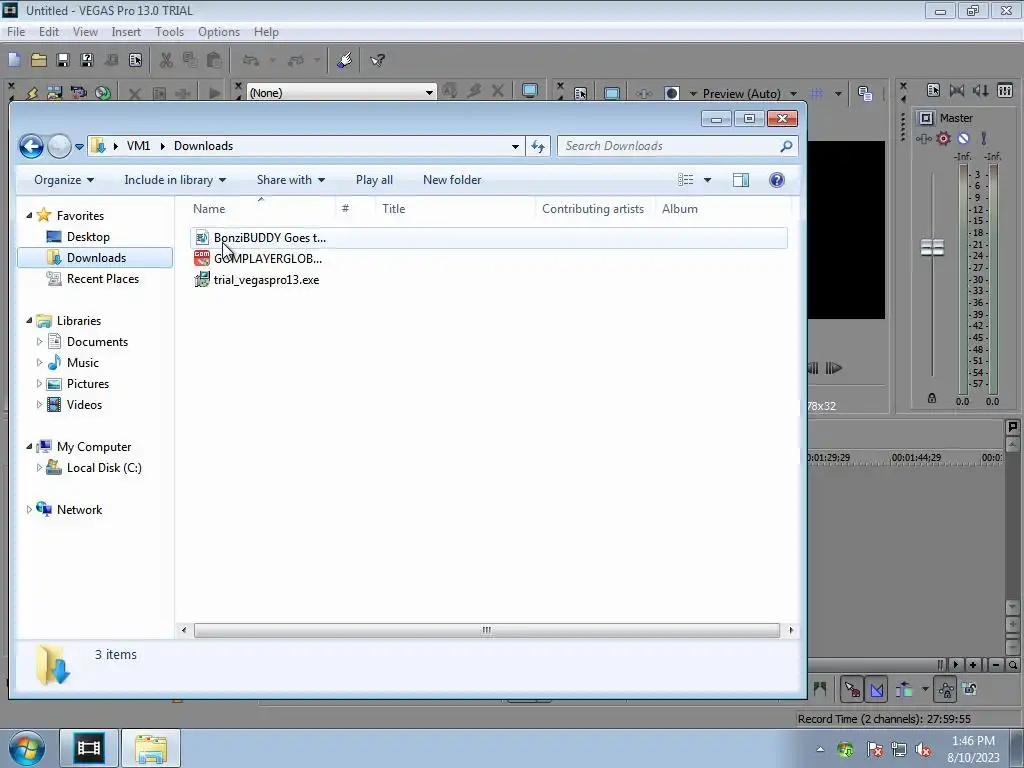Screen dimensions: 1024x768
Task: Toggle split screen view icon in preview toolbar
Action: [671, 93]
